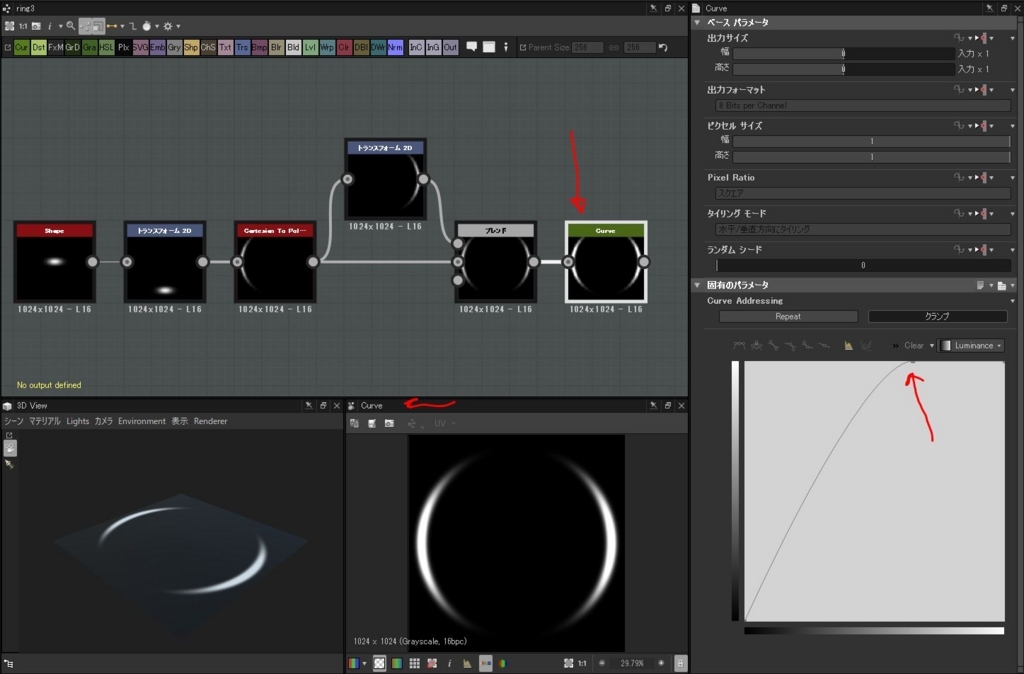Open the Renderer menu in 3D View
This screenshot has height=674, width=1024.
pos(210,421)
